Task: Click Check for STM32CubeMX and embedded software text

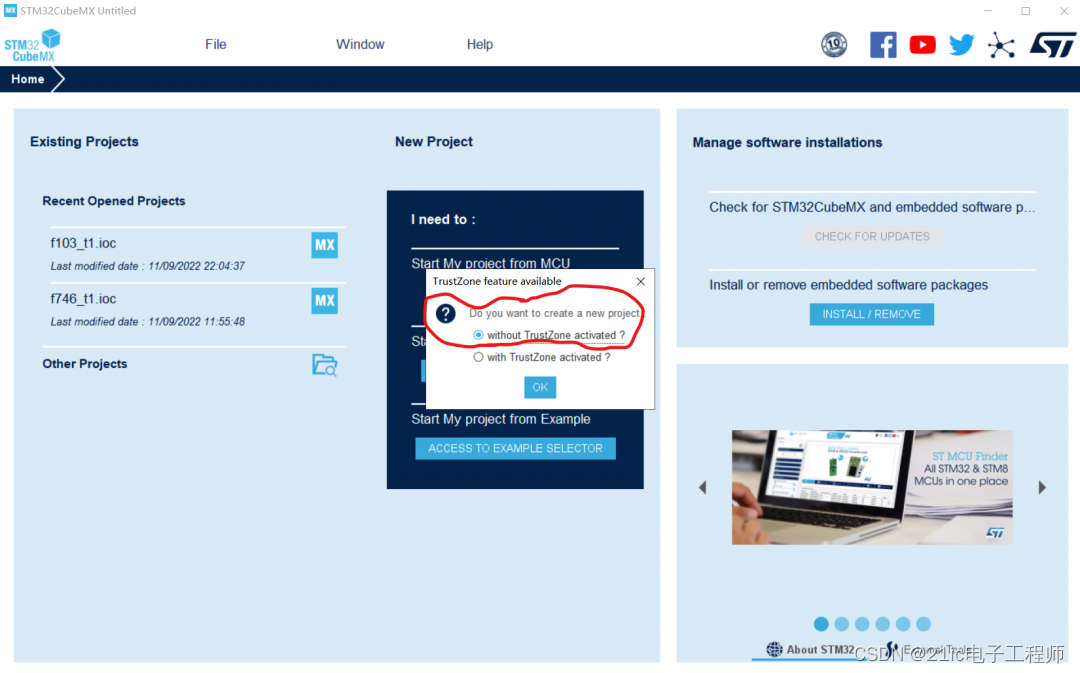Action: point(872,207)
